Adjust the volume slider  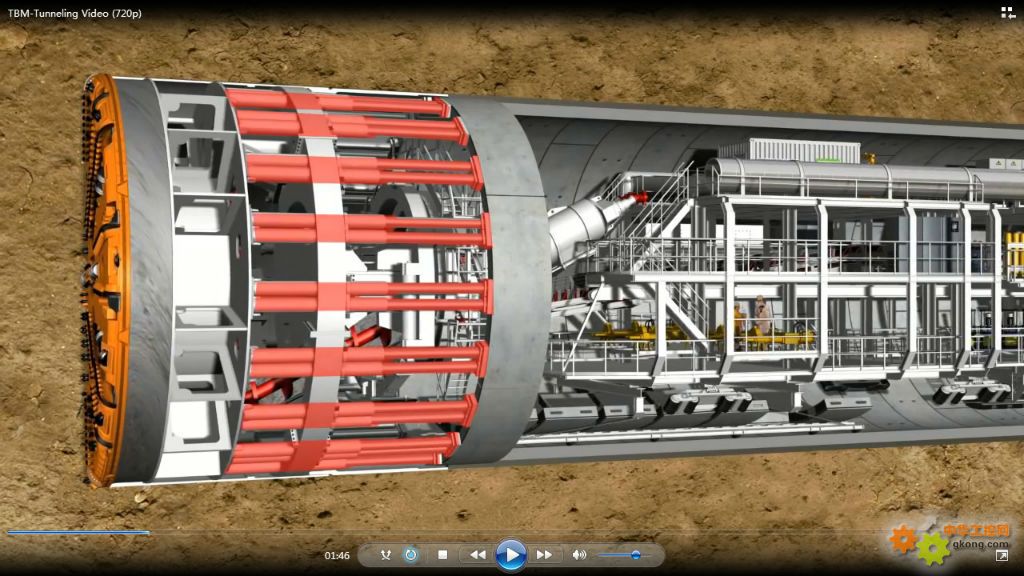tap(624, 555)
